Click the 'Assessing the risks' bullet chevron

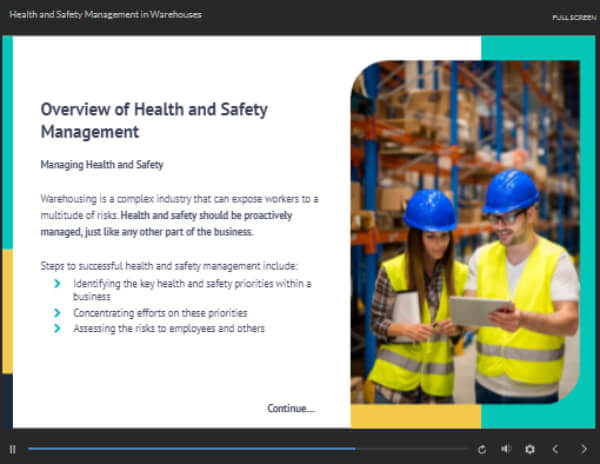pyautogui.click(x=59, y=328)
